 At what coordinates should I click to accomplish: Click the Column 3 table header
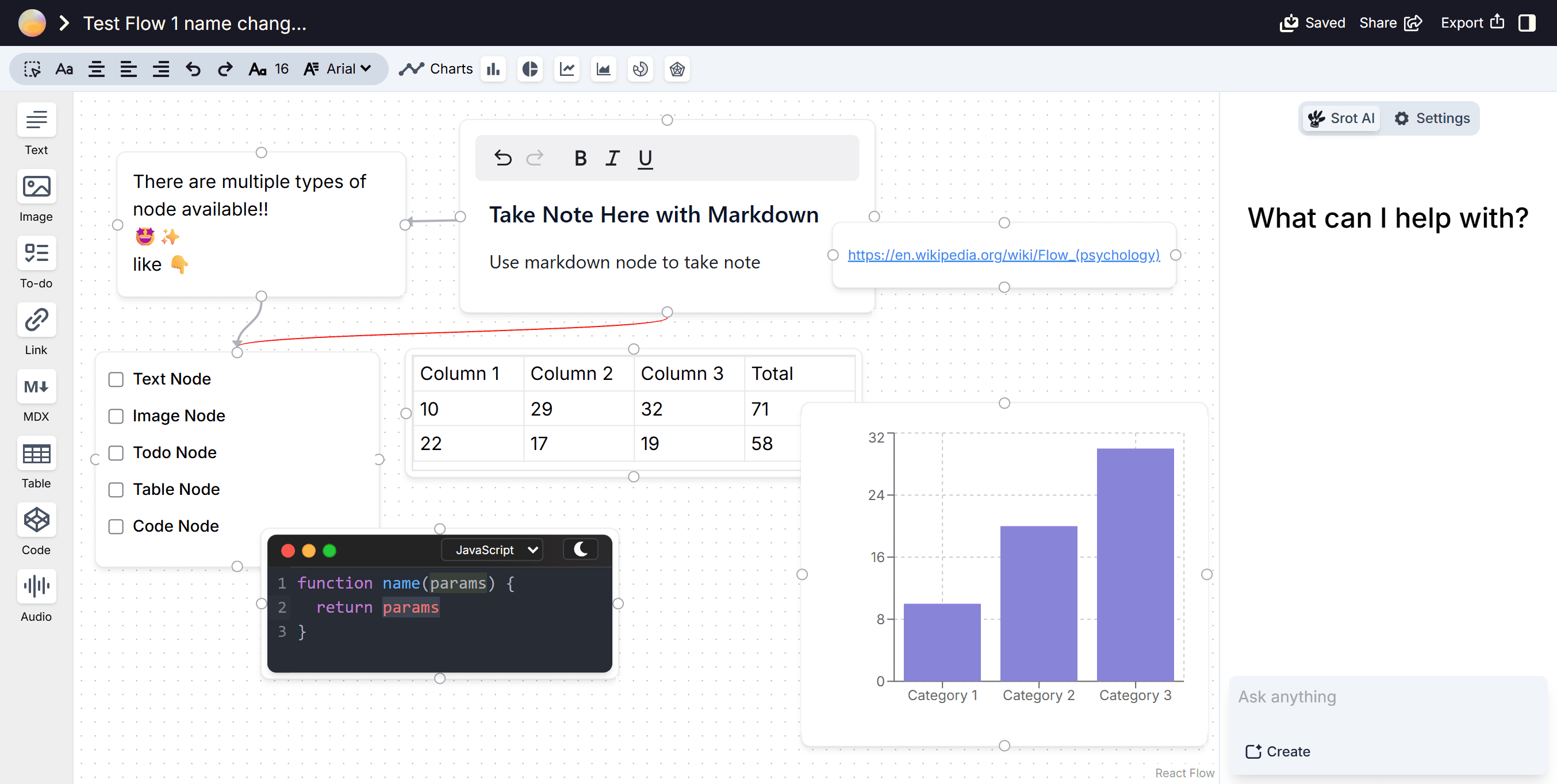point(689,374)
